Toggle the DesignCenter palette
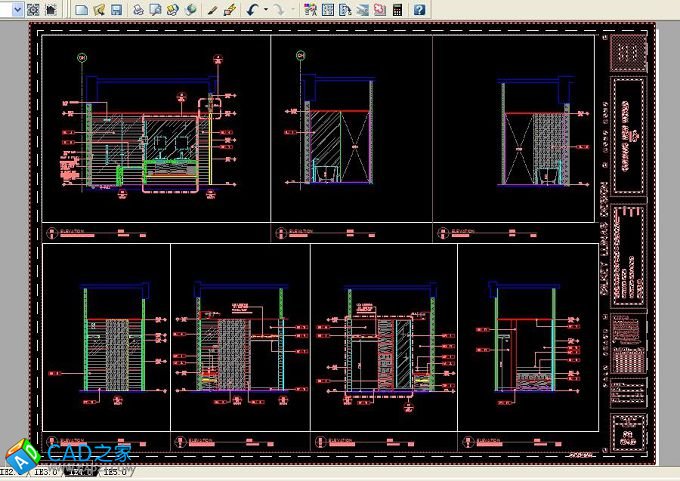 (328, 9)
